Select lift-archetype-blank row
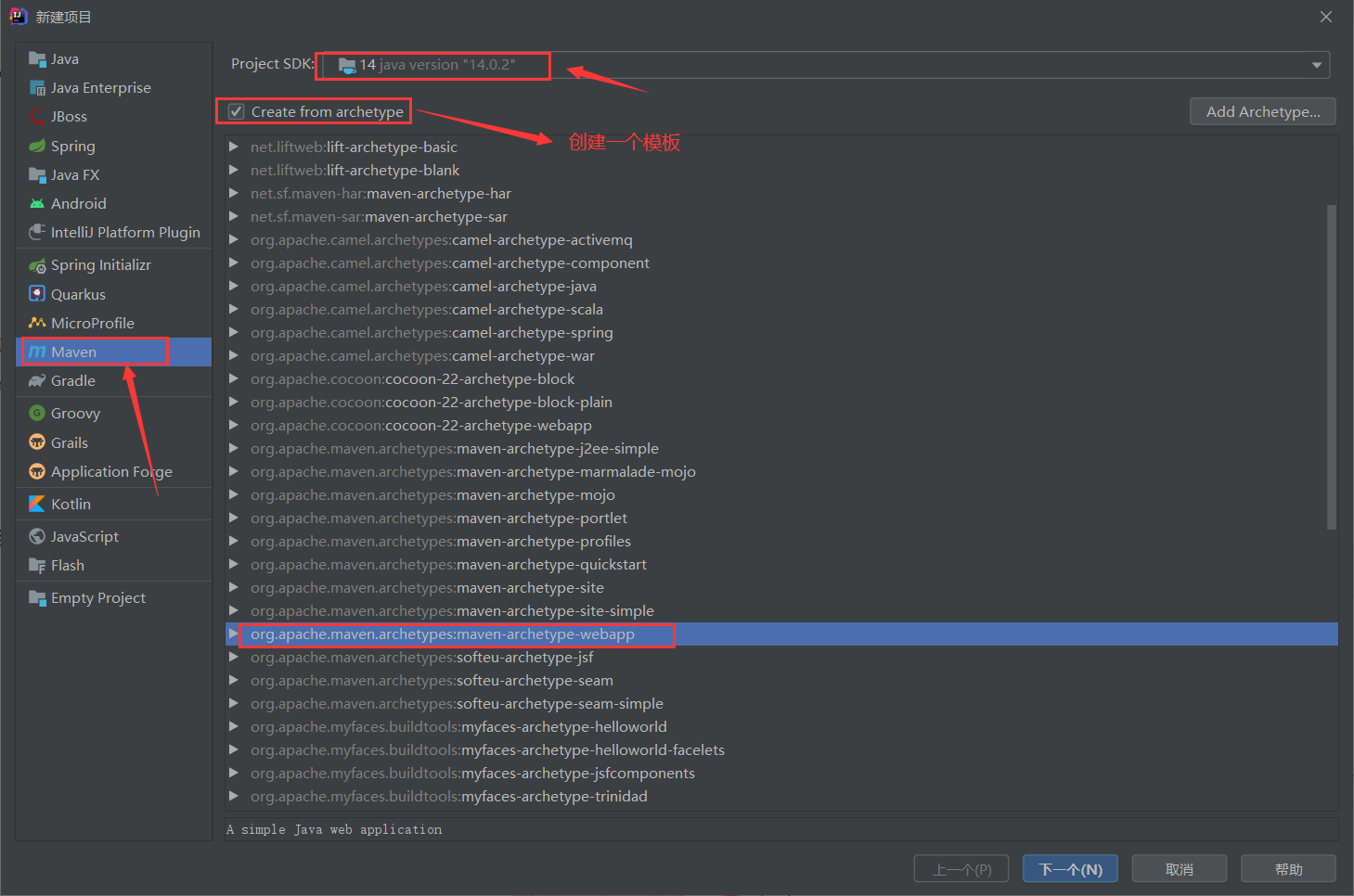This screenshot has height=896, width=1354. point(781,170)
